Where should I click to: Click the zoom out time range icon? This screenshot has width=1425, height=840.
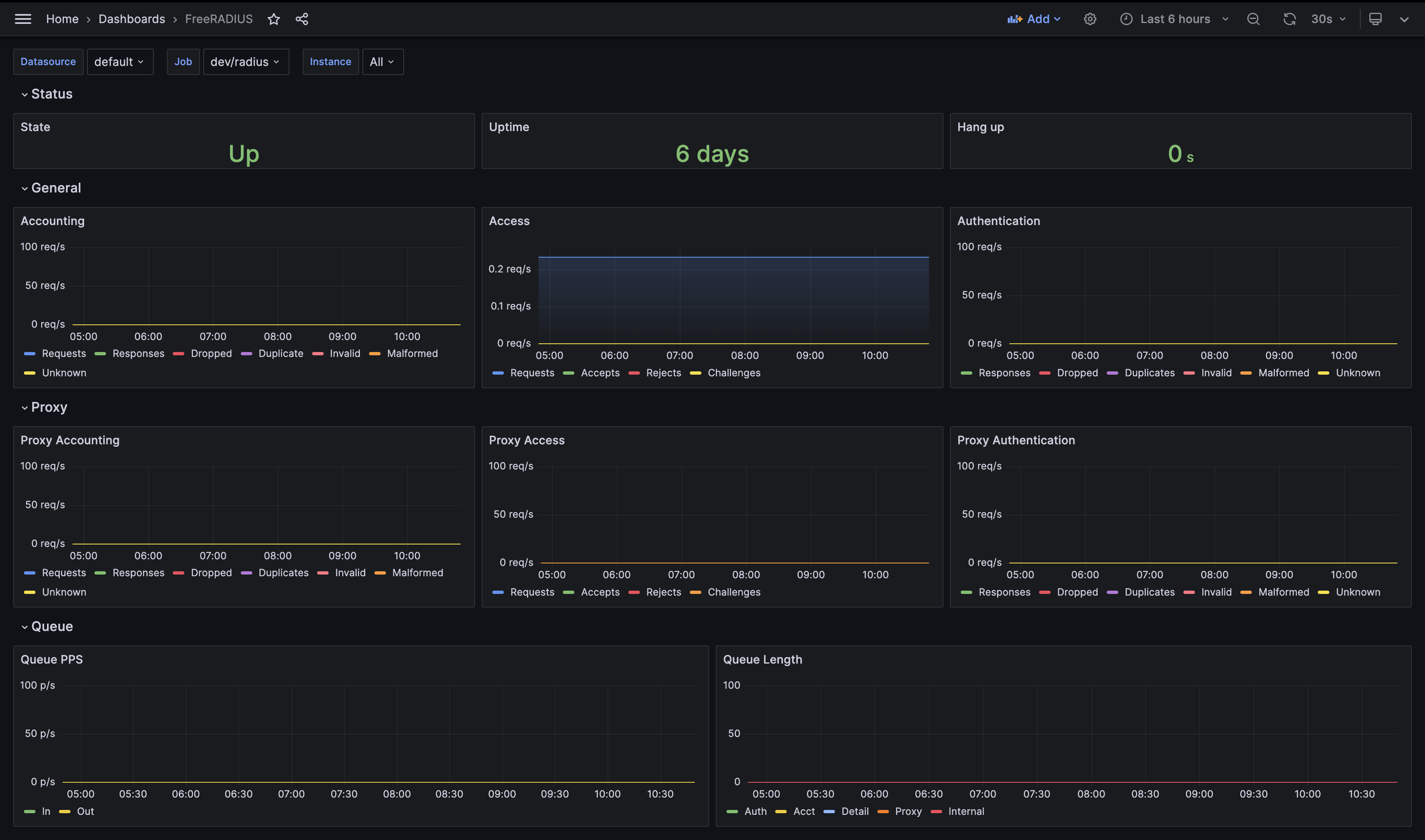click(1253, 19)
